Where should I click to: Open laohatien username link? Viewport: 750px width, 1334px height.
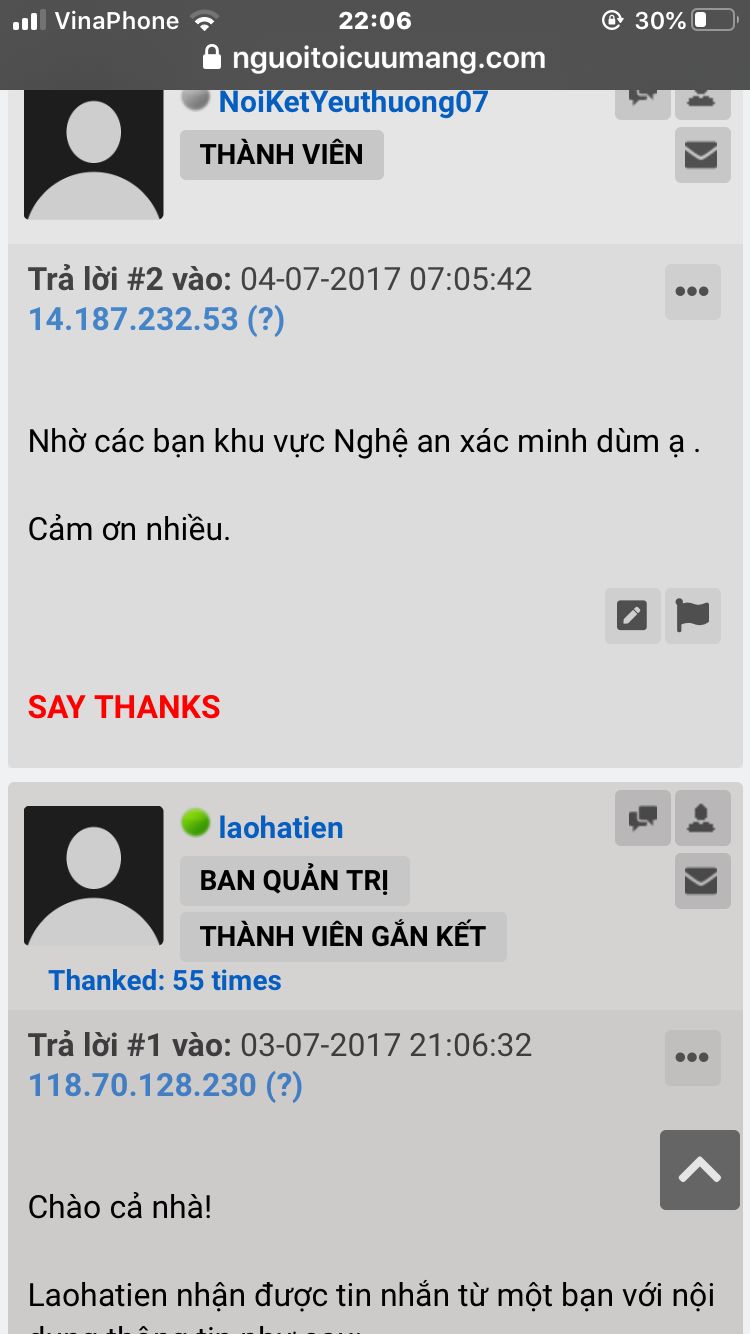(x=281, y=827)
